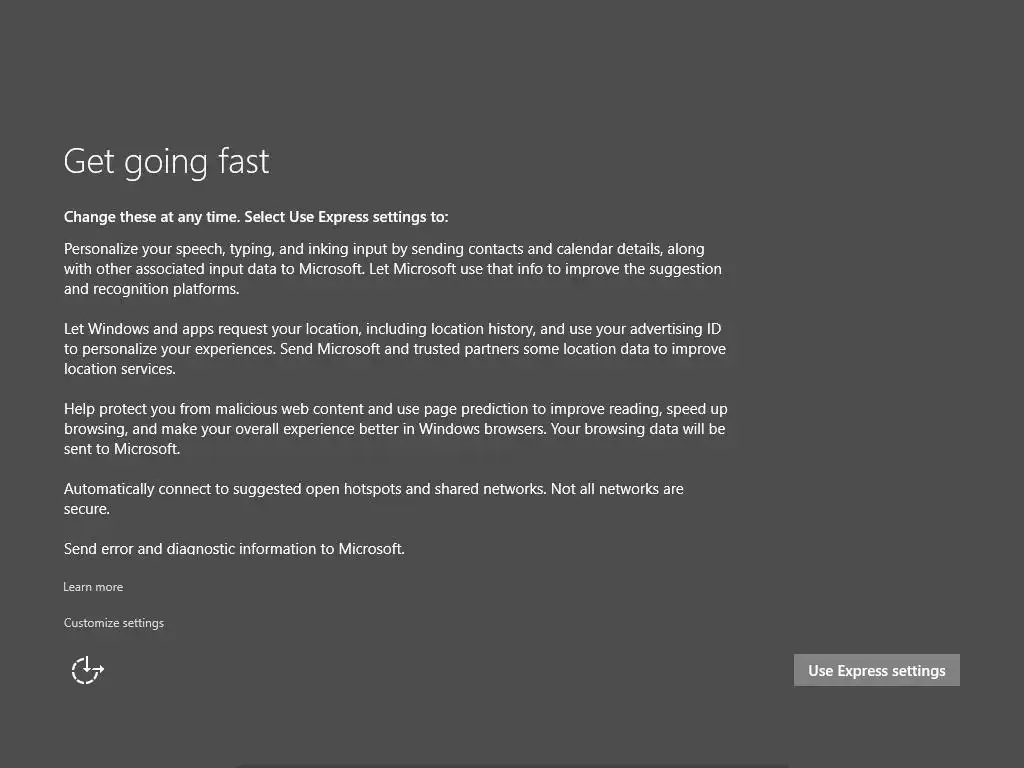Click the phrase 'shared networks'
The height and width of the screenshot is (768, 1024).
491,489
